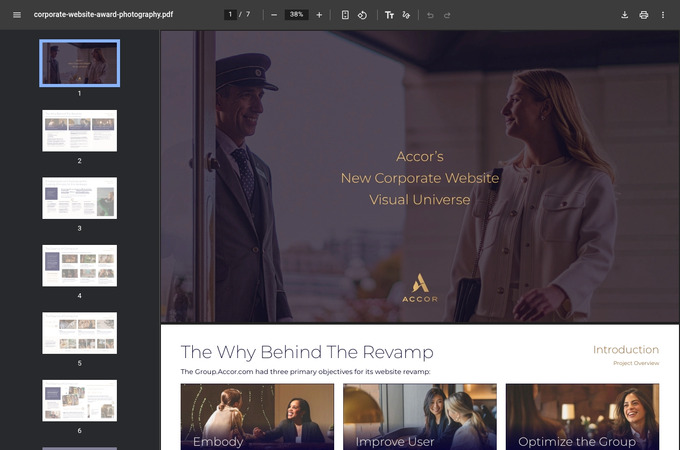Click the Group.Accor.com objectives sentence

click(305, 372)
